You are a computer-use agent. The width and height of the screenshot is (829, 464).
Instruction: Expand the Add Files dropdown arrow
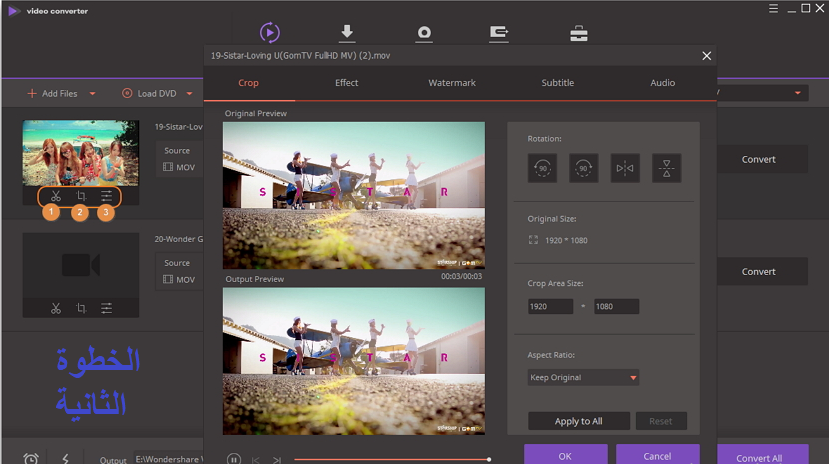(93, 94)
